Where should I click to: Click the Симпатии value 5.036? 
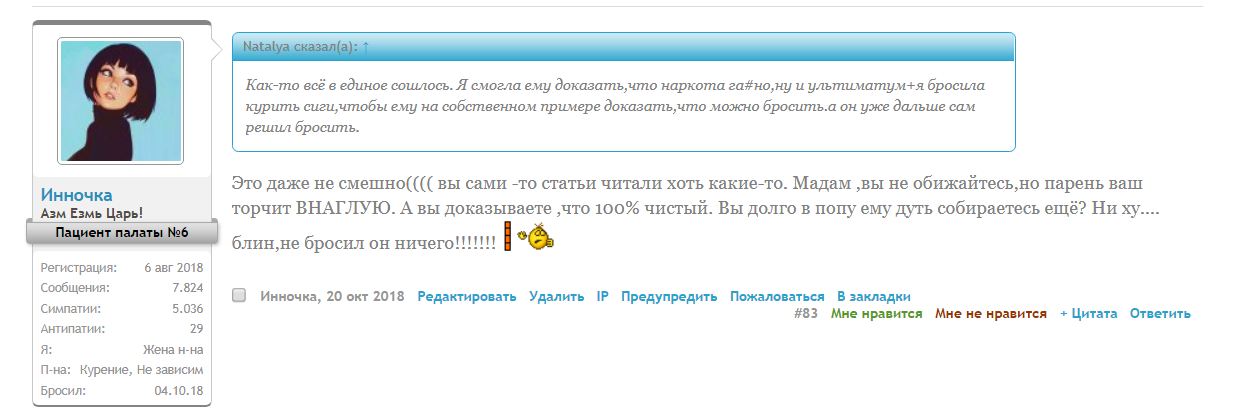[187, 308]
